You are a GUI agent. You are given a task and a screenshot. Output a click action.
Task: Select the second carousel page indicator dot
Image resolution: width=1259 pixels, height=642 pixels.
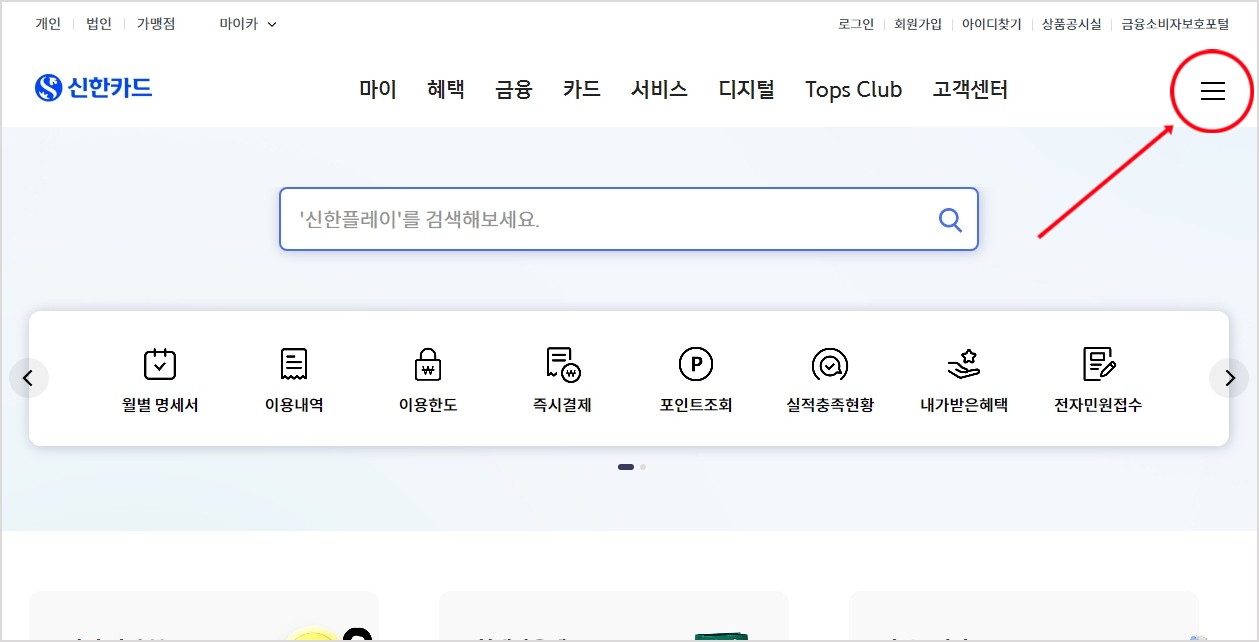tap(643, 467)
